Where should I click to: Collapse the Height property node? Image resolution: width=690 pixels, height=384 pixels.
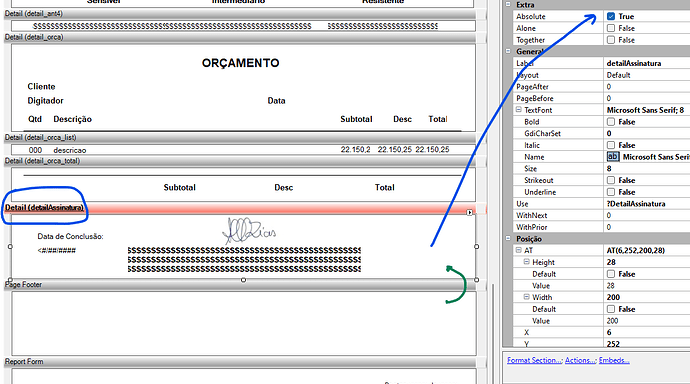526,262
